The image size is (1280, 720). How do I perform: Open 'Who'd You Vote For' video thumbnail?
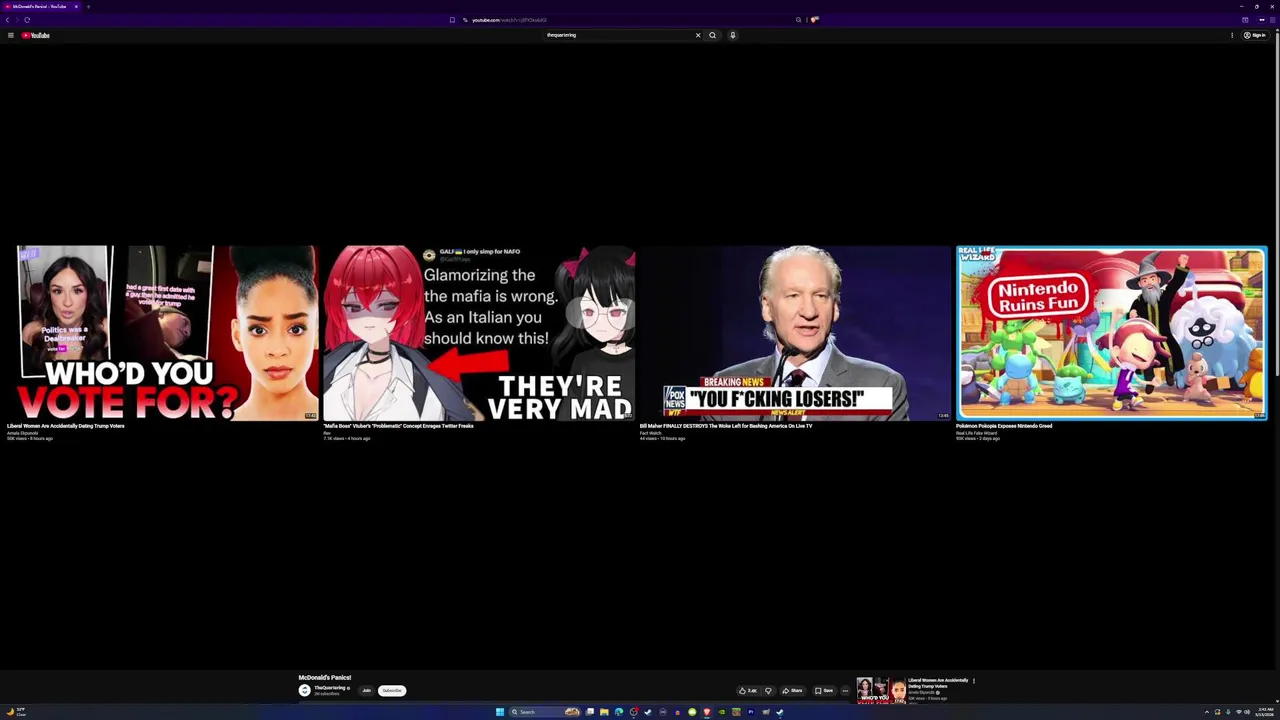(162, 333)
